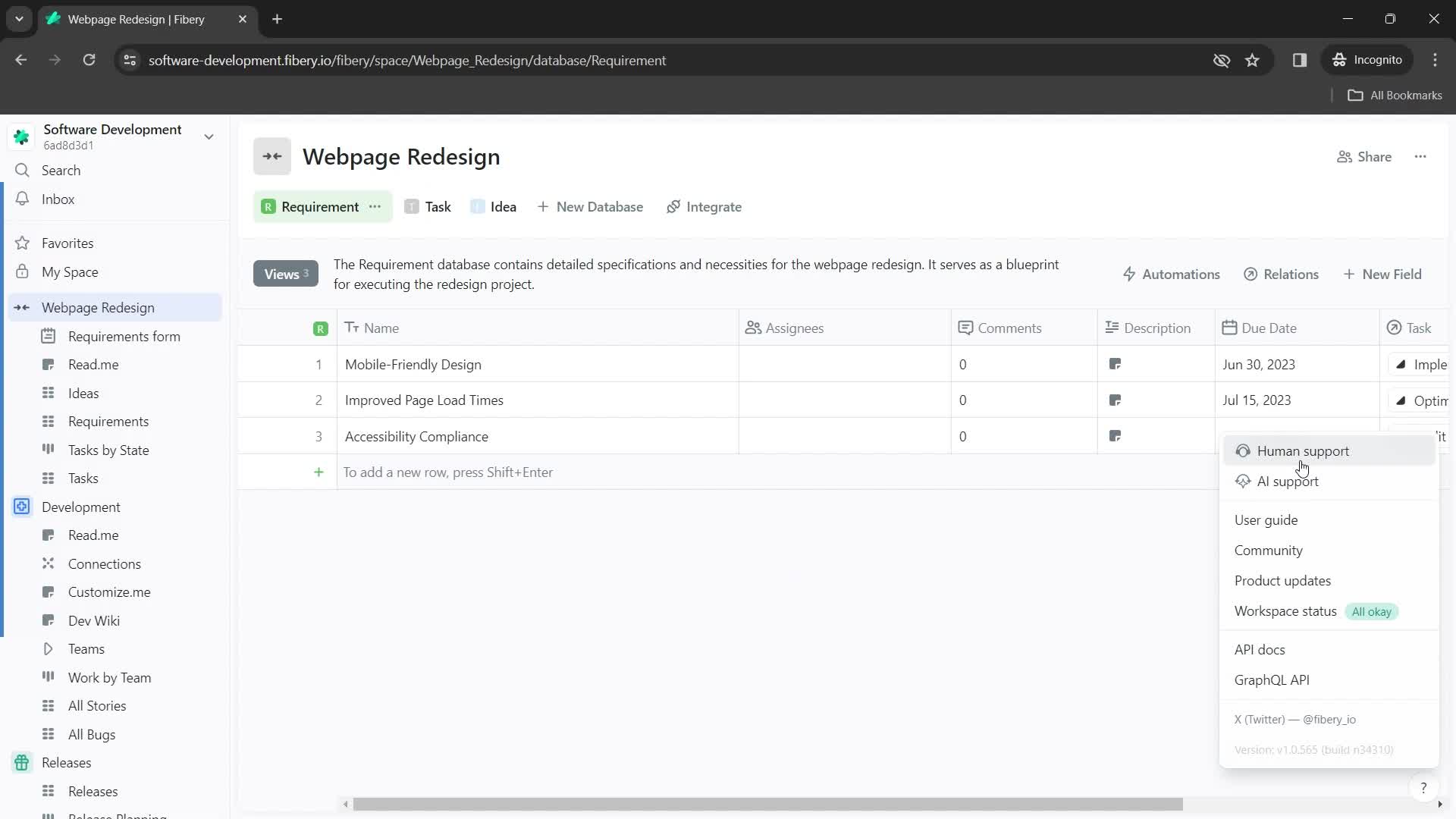Add a New Field

[1382, 275]
